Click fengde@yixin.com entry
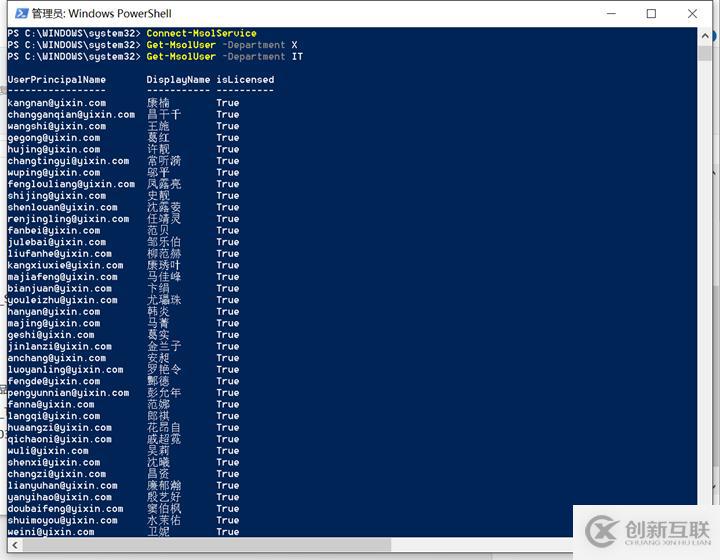Screen dimensions: 720x560 54,381
